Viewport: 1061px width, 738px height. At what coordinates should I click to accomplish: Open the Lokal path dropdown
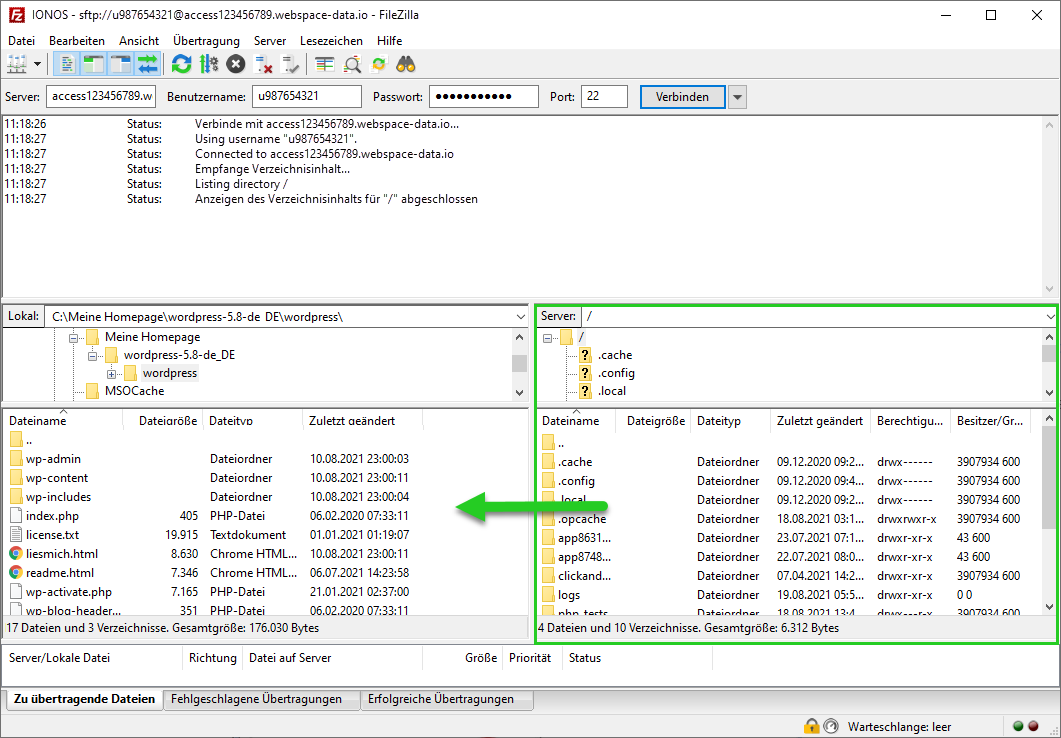520,317
